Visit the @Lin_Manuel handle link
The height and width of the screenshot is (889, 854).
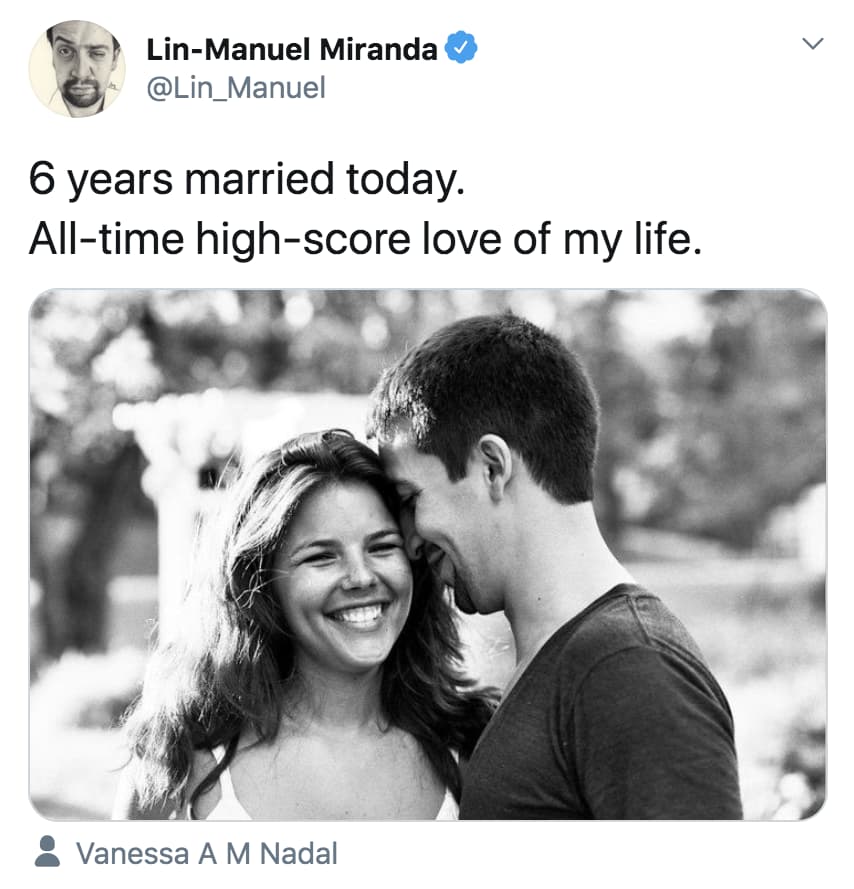pos(236,88)
